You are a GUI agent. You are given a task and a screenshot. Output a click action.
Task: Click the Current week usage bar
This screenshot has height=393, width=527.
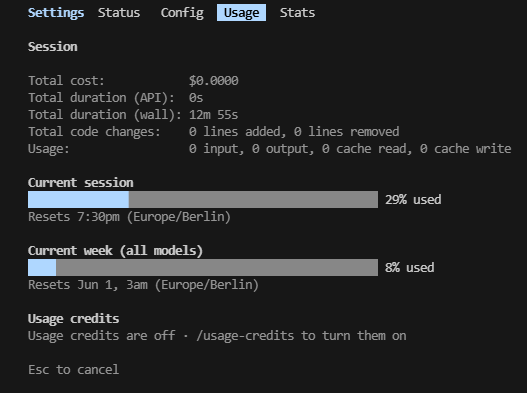[203, 268]
